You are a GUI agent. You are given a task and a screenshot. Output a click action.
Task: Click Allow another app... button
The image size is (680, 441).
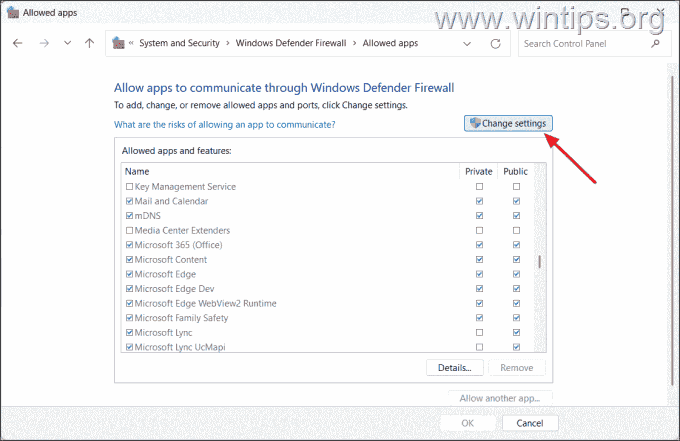pyautogui.click(x=500, y=398)
